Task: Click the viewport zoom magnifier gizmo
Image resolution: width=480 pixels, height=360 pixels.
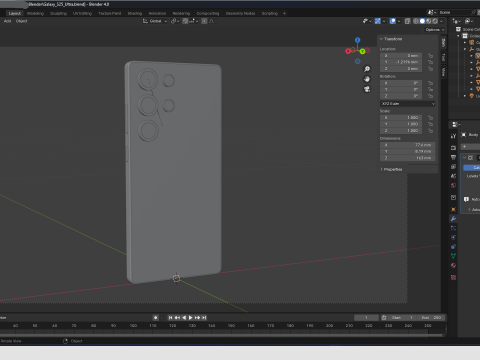Action: 367,69
